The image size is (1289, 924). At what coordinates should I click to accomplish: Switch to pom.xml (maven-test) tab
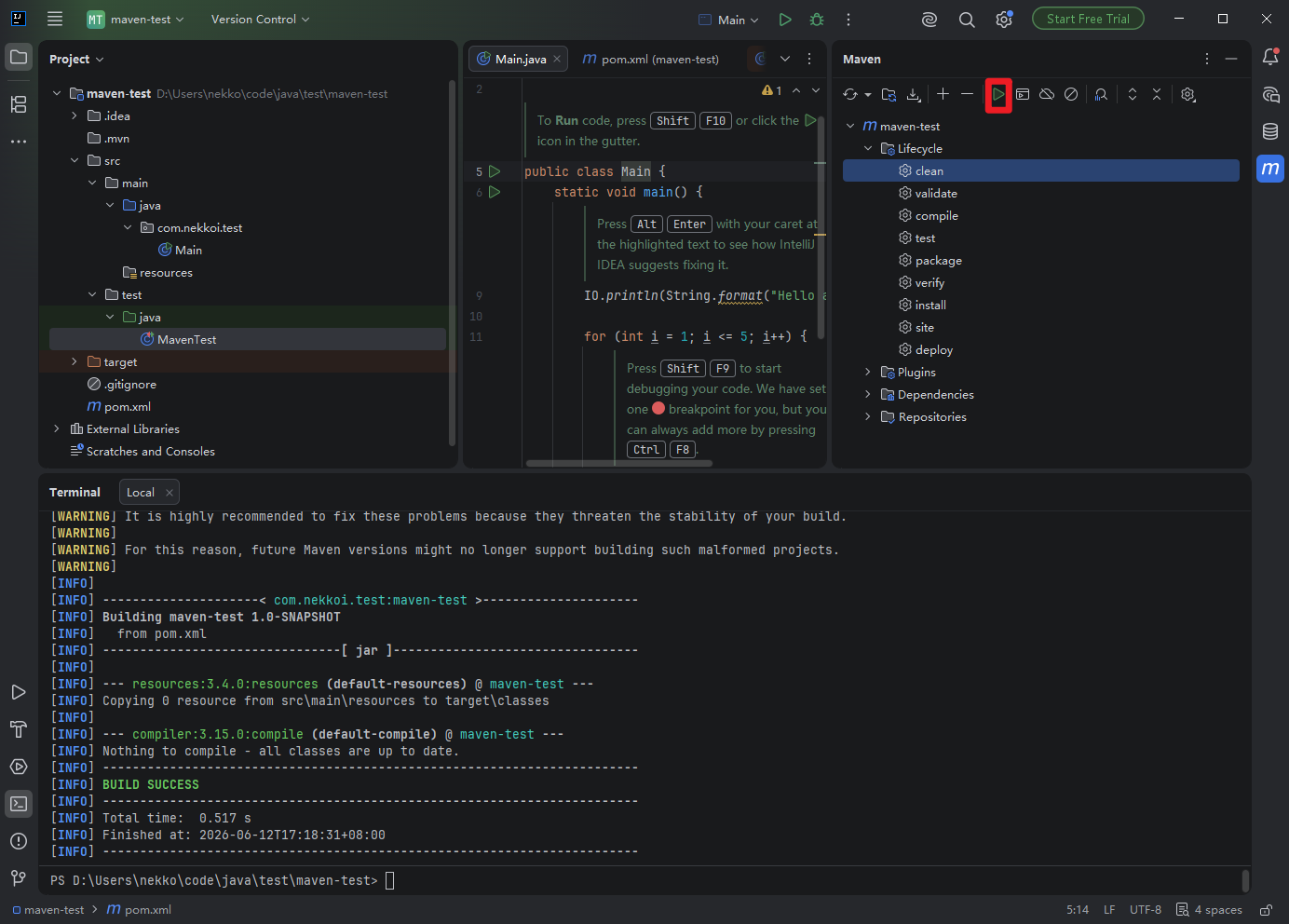coord(650,59)
